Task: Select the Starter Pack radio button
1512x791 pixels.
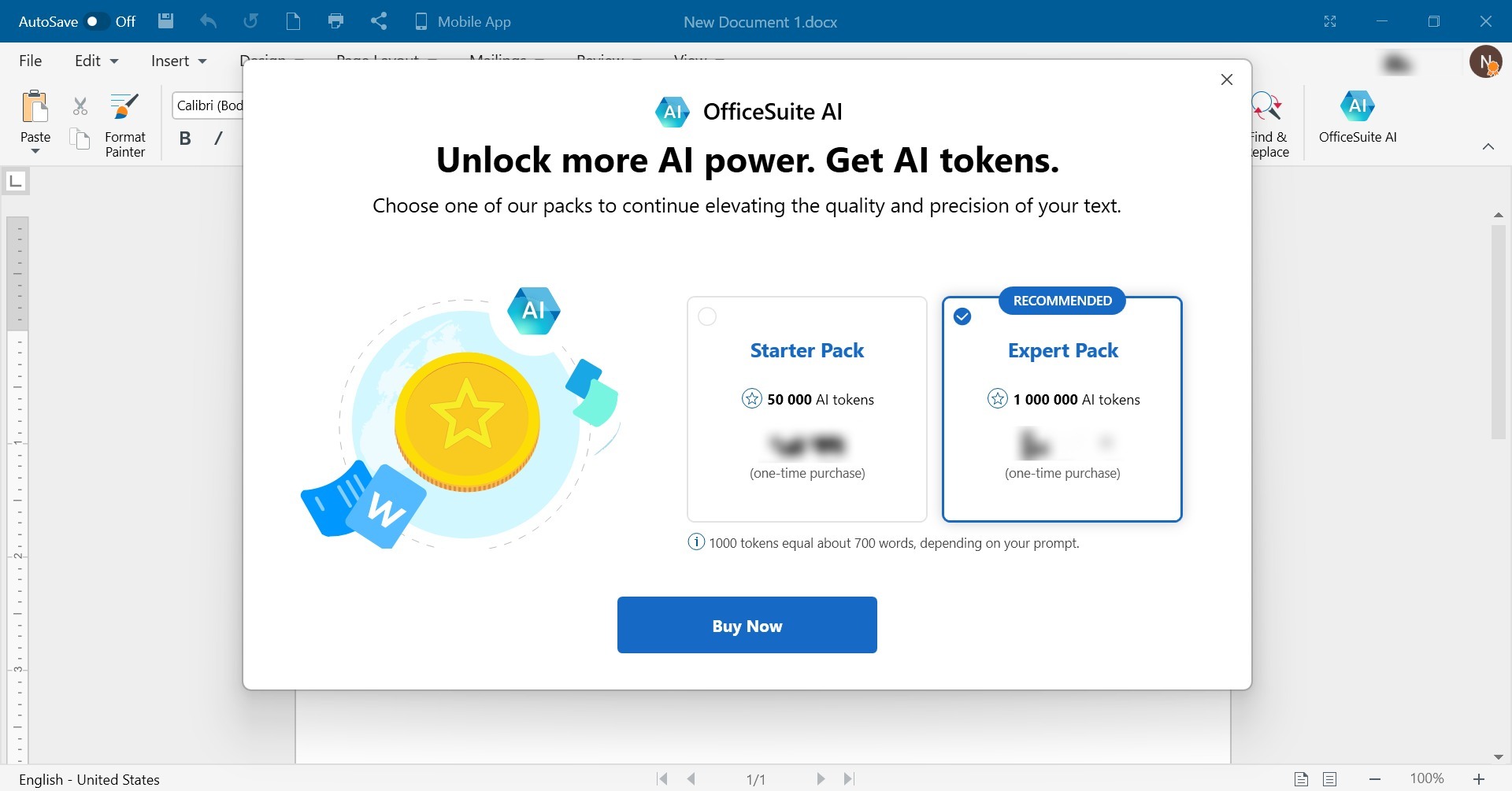Action: (707, 316)
